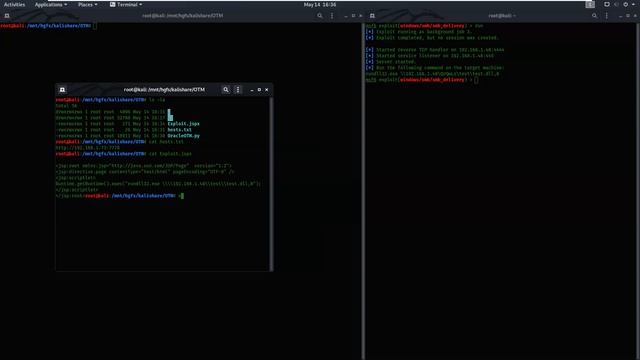Click the front terminal title bar path text

coord(164,89)
